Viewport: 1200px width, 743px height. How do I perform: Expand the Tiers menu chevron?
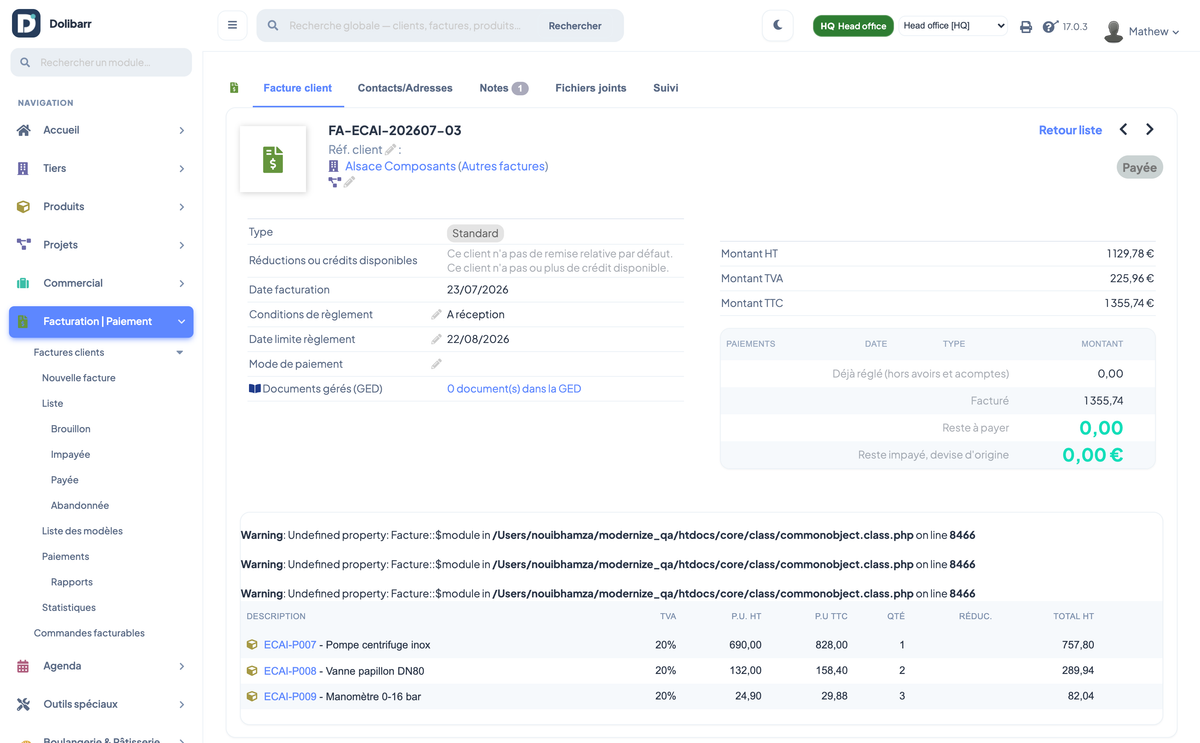point(181,168)
